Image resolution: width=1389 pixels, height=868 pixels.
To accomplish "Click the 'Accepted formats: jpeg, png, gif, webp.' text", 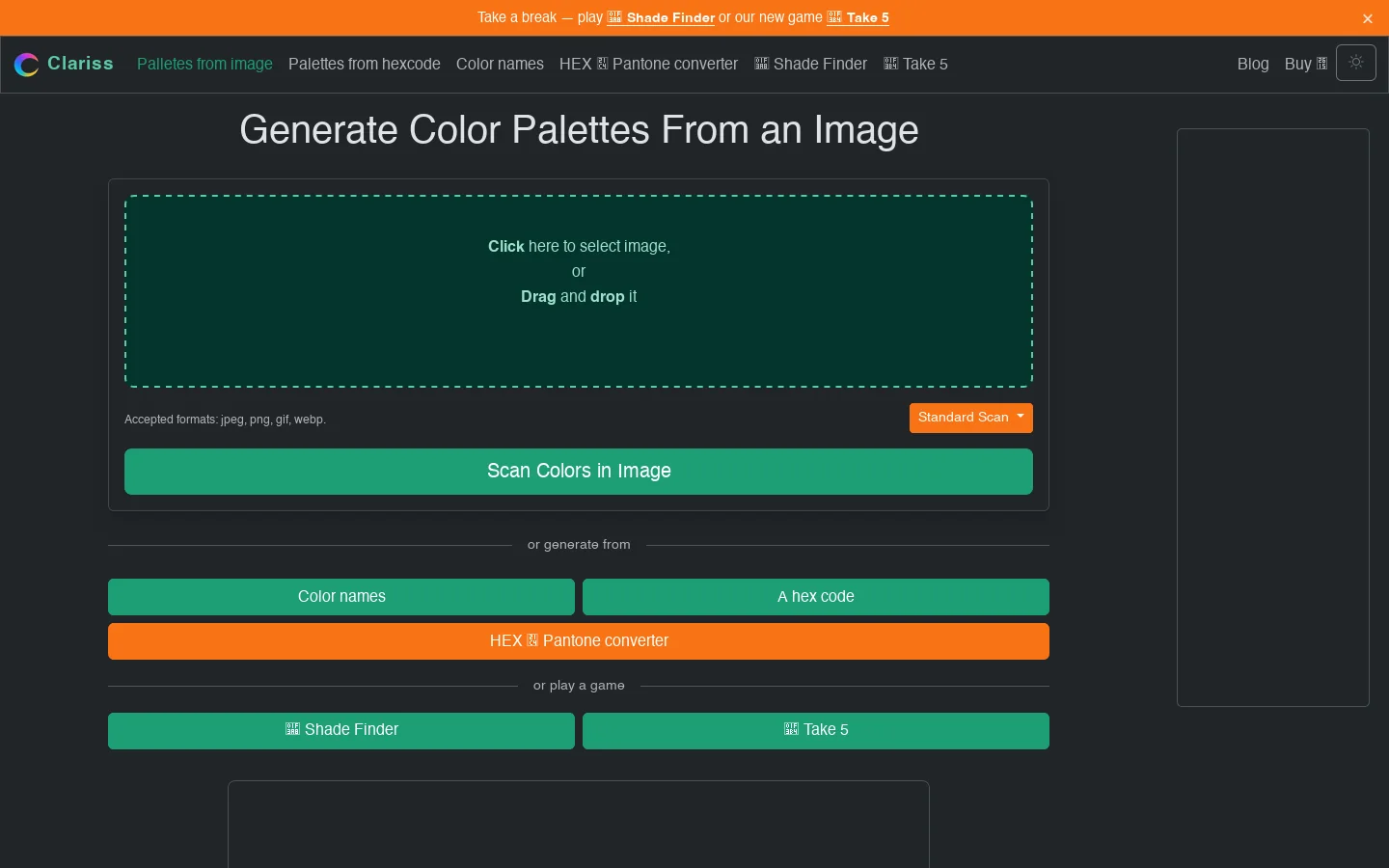I will point(225,420).
